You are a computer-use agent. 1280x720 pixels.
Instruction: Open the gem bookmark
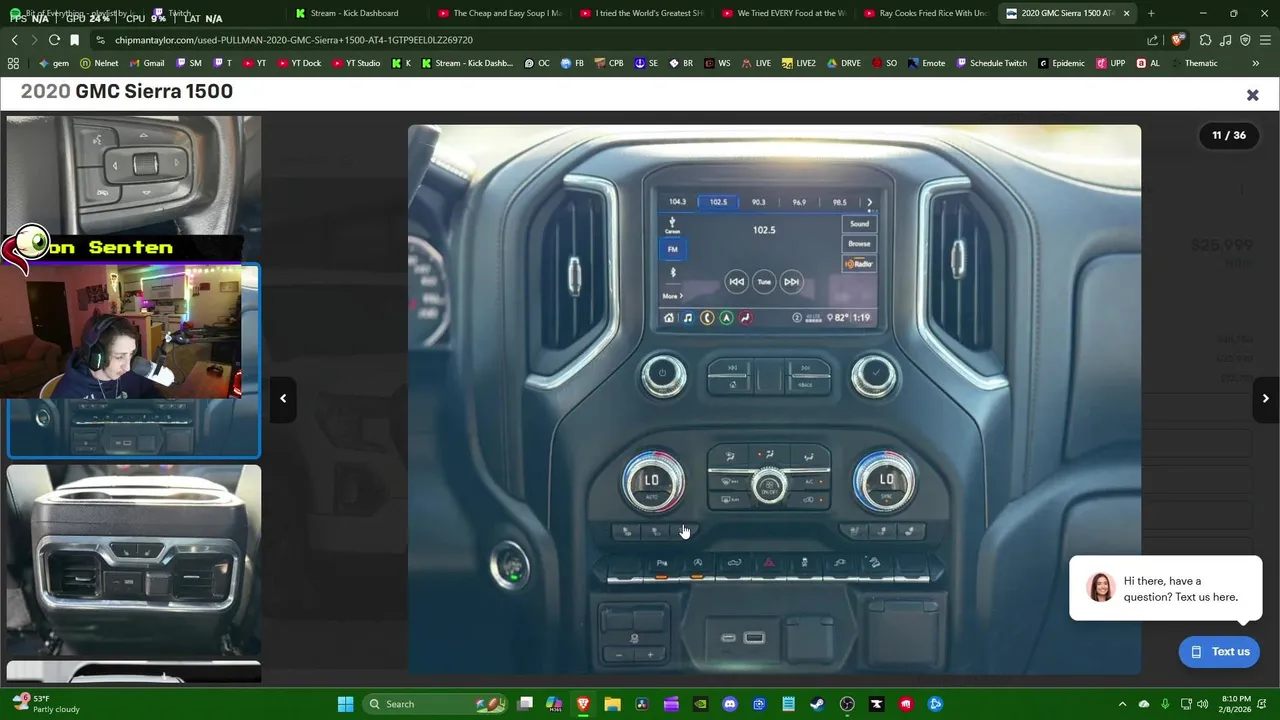54,63
